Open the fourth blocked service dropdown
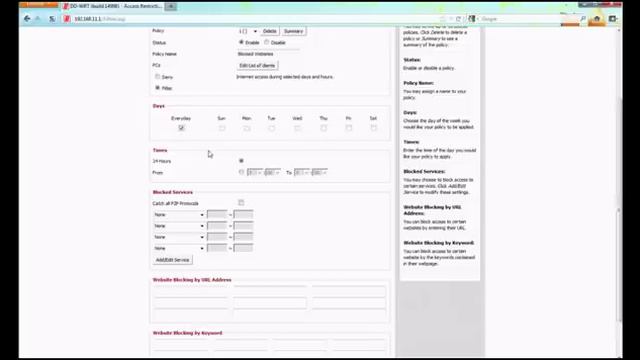Image resolution: width=640 pixels, height=360 pixels. coord(179,248)
